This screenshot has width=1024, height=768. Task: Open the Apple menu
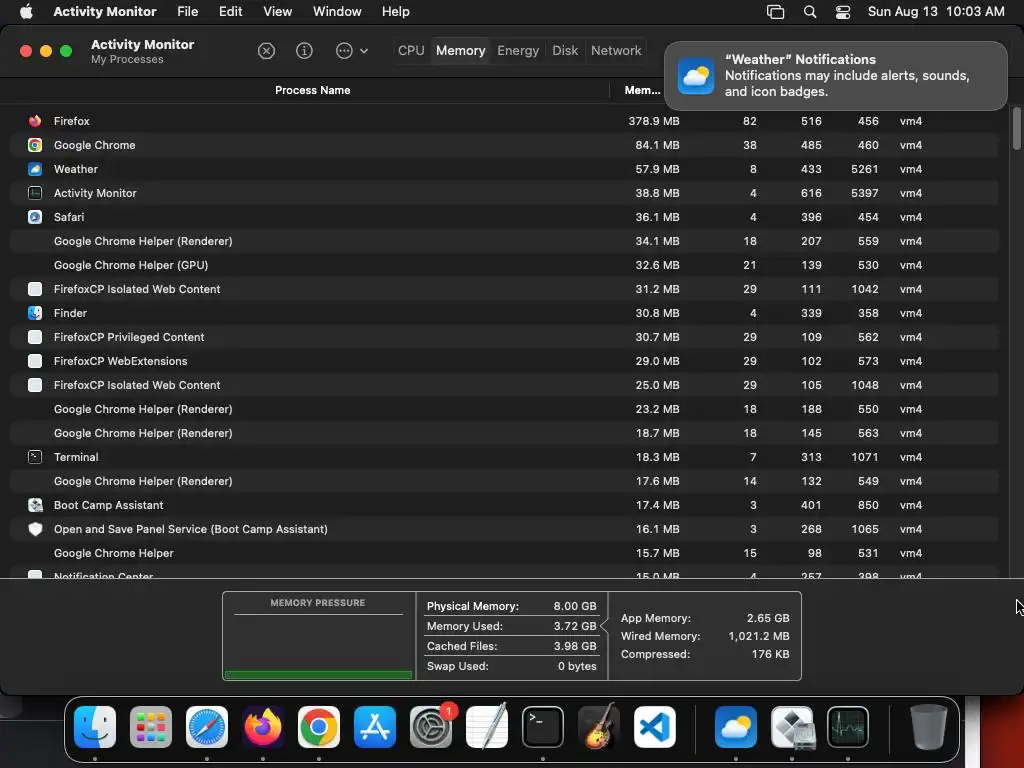coord(26,12)
